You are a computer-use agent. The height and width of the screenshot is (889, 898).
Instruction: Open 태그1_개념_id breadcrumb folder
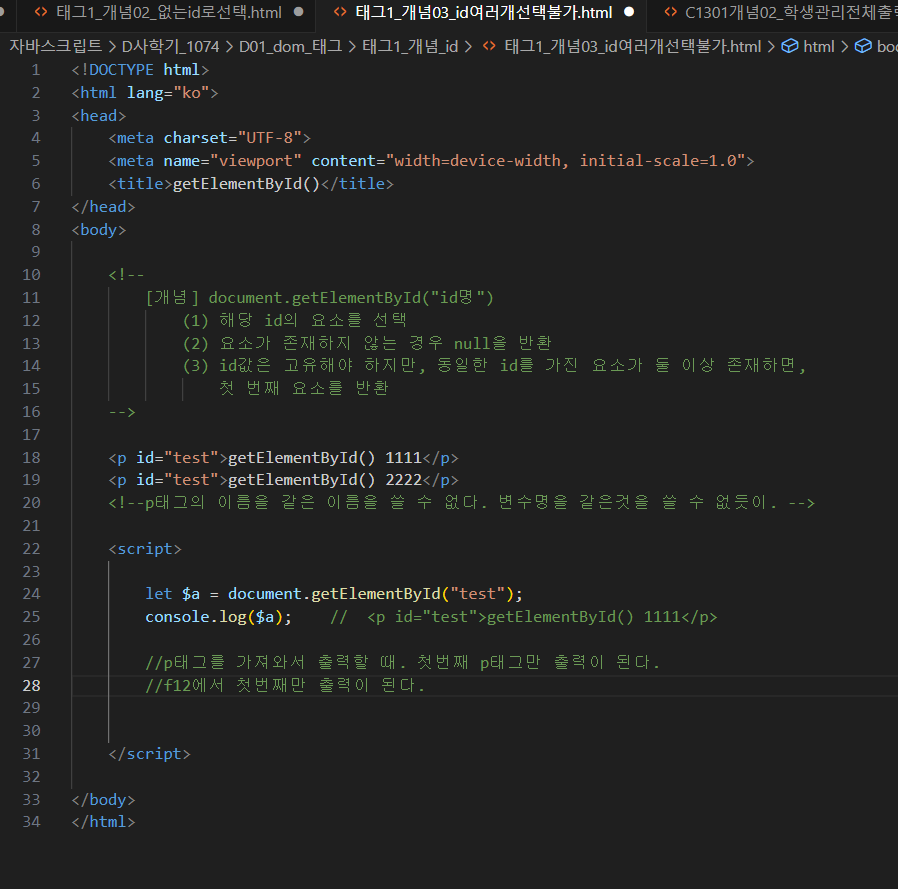[x=410, y=46]
